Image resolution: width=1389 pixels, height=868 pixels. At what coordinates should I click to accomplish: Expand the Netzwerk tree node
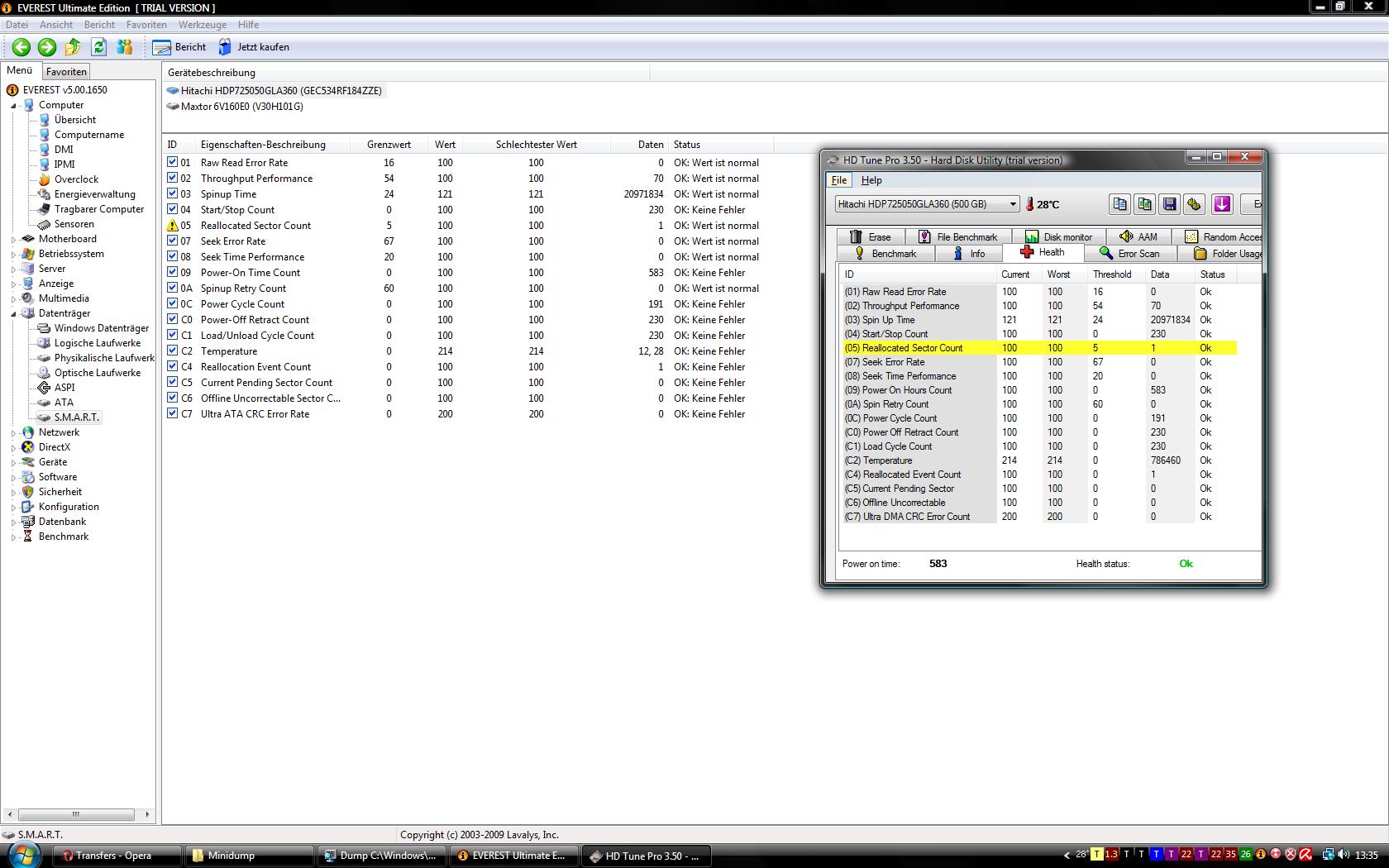[13, 432]
